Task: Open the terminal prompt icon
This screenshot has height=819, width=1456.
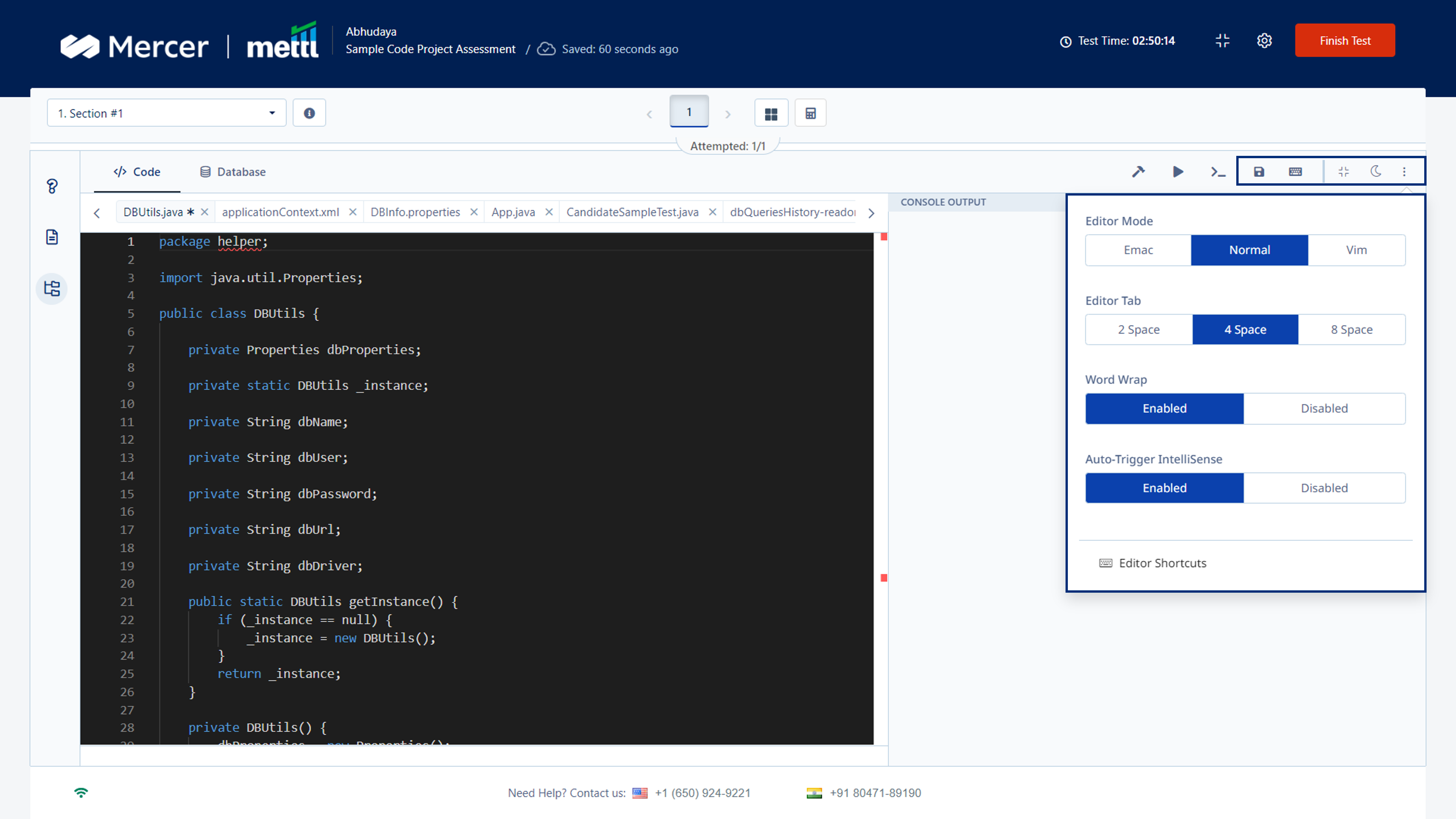Action: 1218,172
